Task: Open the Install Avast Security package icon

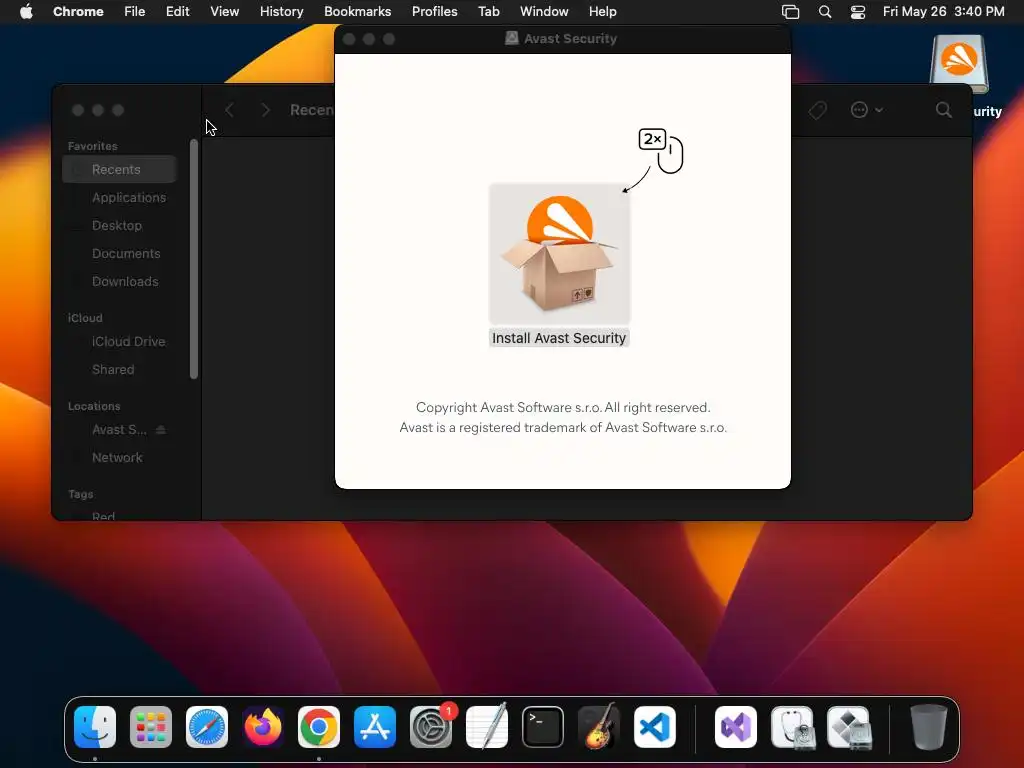Action: pyautogui.click(x=560, y=253)
